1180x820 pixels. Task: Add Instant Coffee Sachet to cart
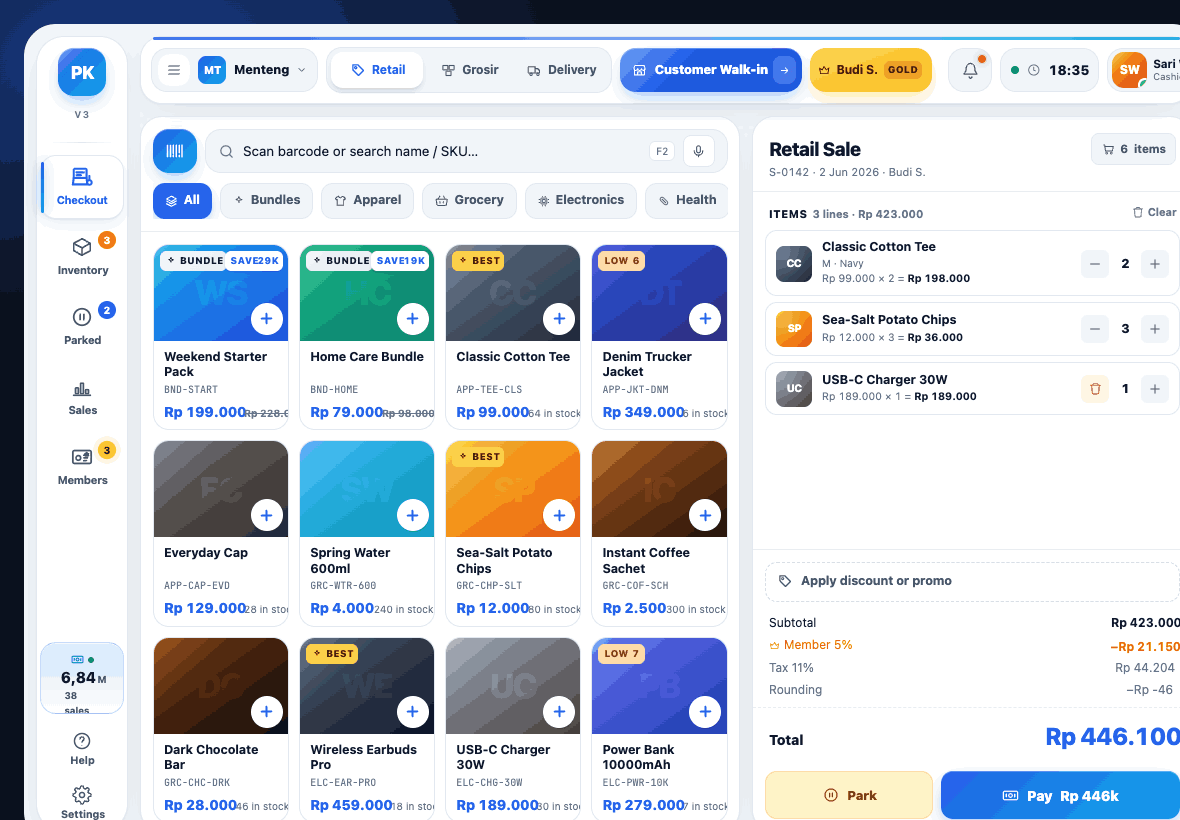point(705,515)
